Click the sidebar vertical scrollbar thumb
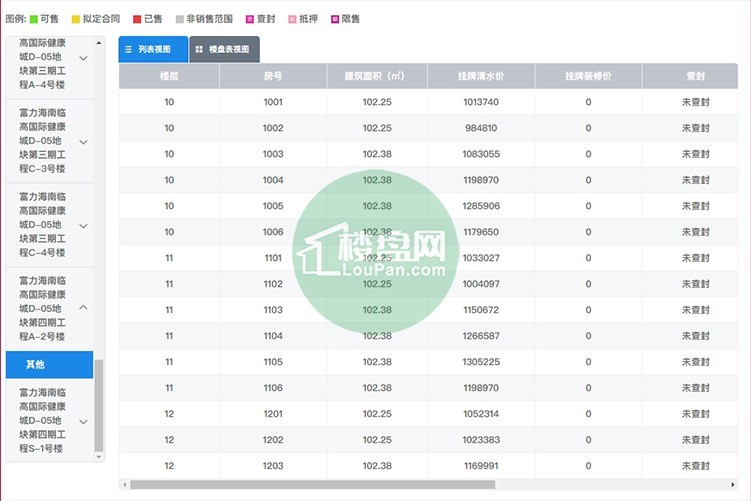The image size is (751, 501). click(99, 405)
